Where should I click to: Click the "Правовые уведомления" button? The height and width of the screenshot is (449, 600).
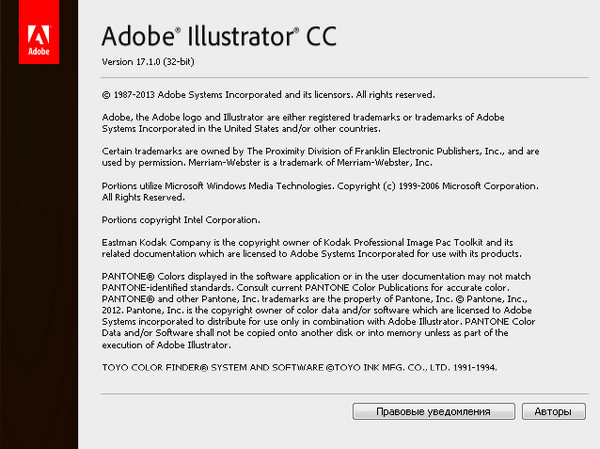433,412
